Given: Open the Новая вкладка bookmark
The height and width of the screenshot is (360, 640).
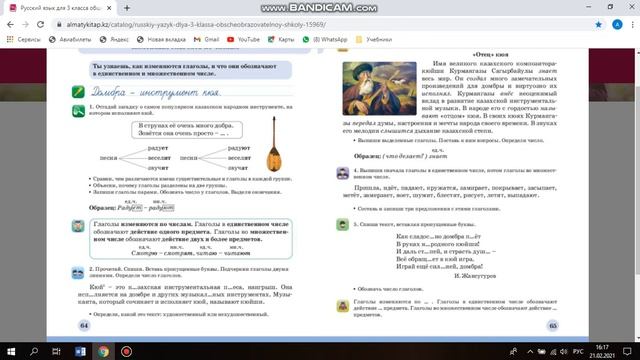Looking at the screenshot, I should 161,40.
